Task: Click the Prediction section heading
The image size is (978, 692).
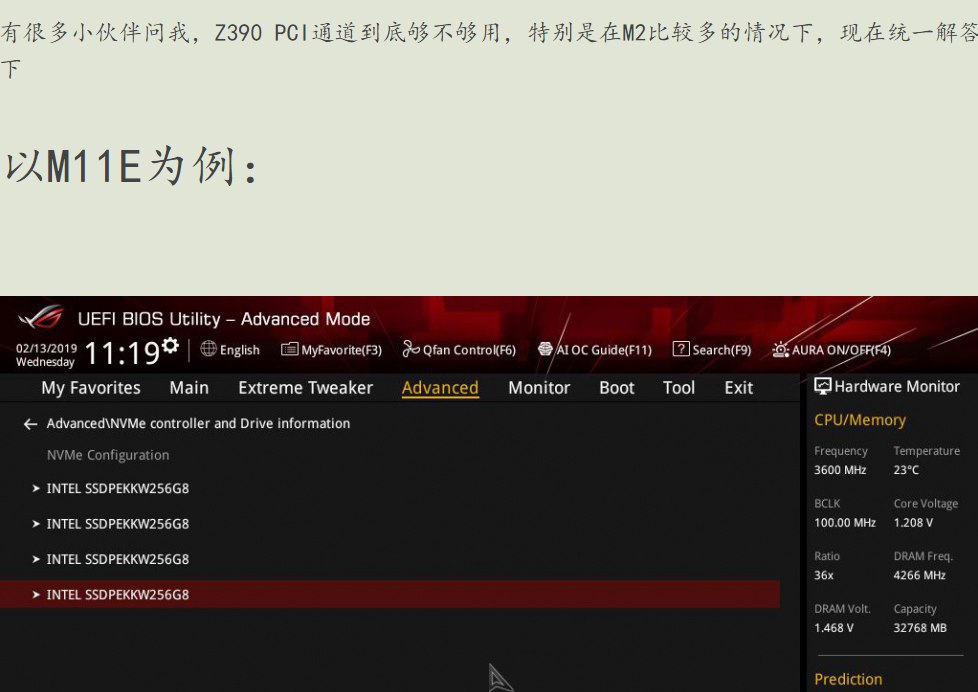Action: (848, 680)
